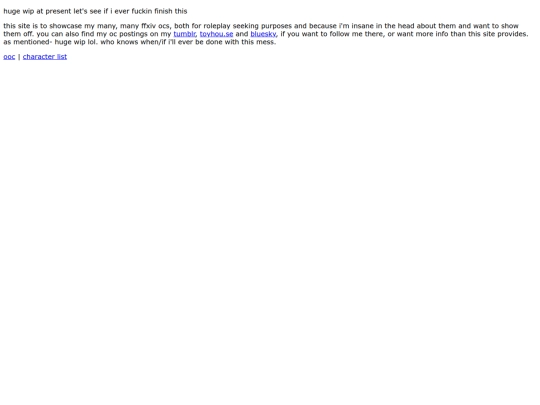Click the word 'roleplay' in the intro text
Image resolution: width=540 pixels, height=405 pixels.
pos(217,26)
